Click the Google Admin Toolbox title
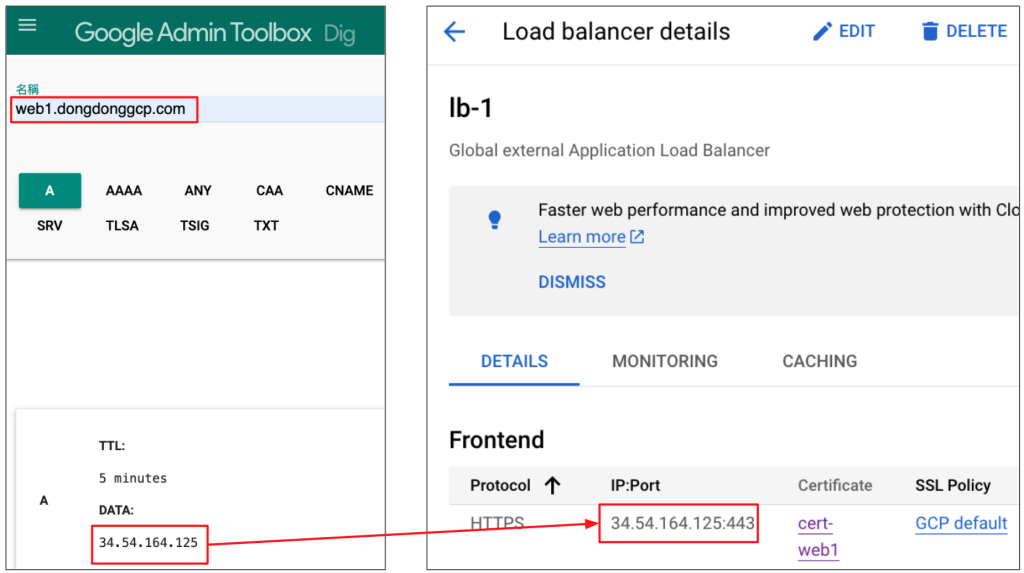 point(193,33)
